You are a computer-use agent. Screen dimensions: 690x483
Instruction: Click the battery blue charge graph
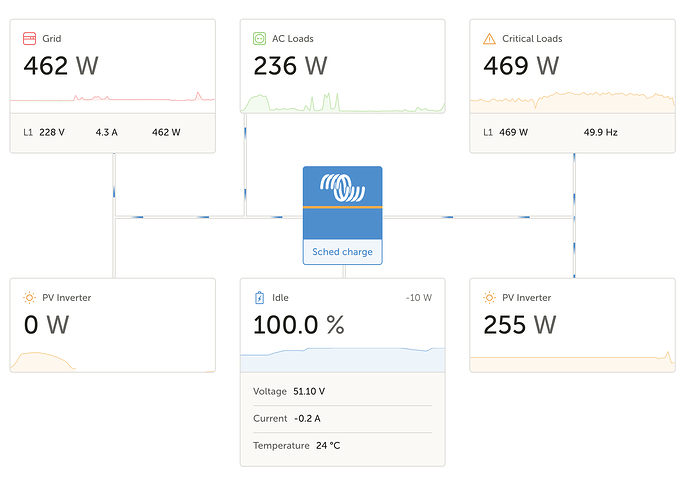pos(342,358)
